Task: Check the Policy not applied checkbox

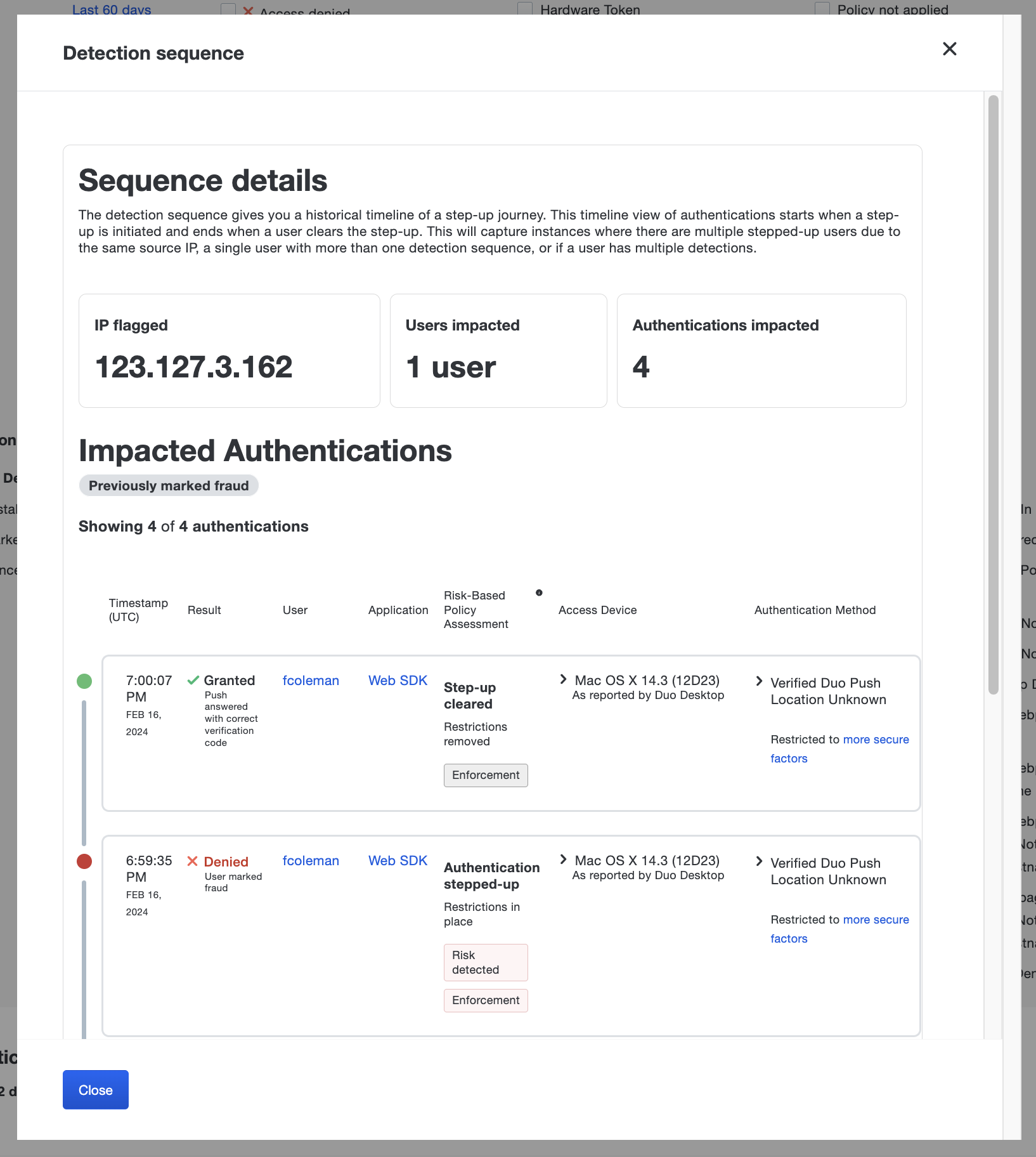Action: point(822,10)
